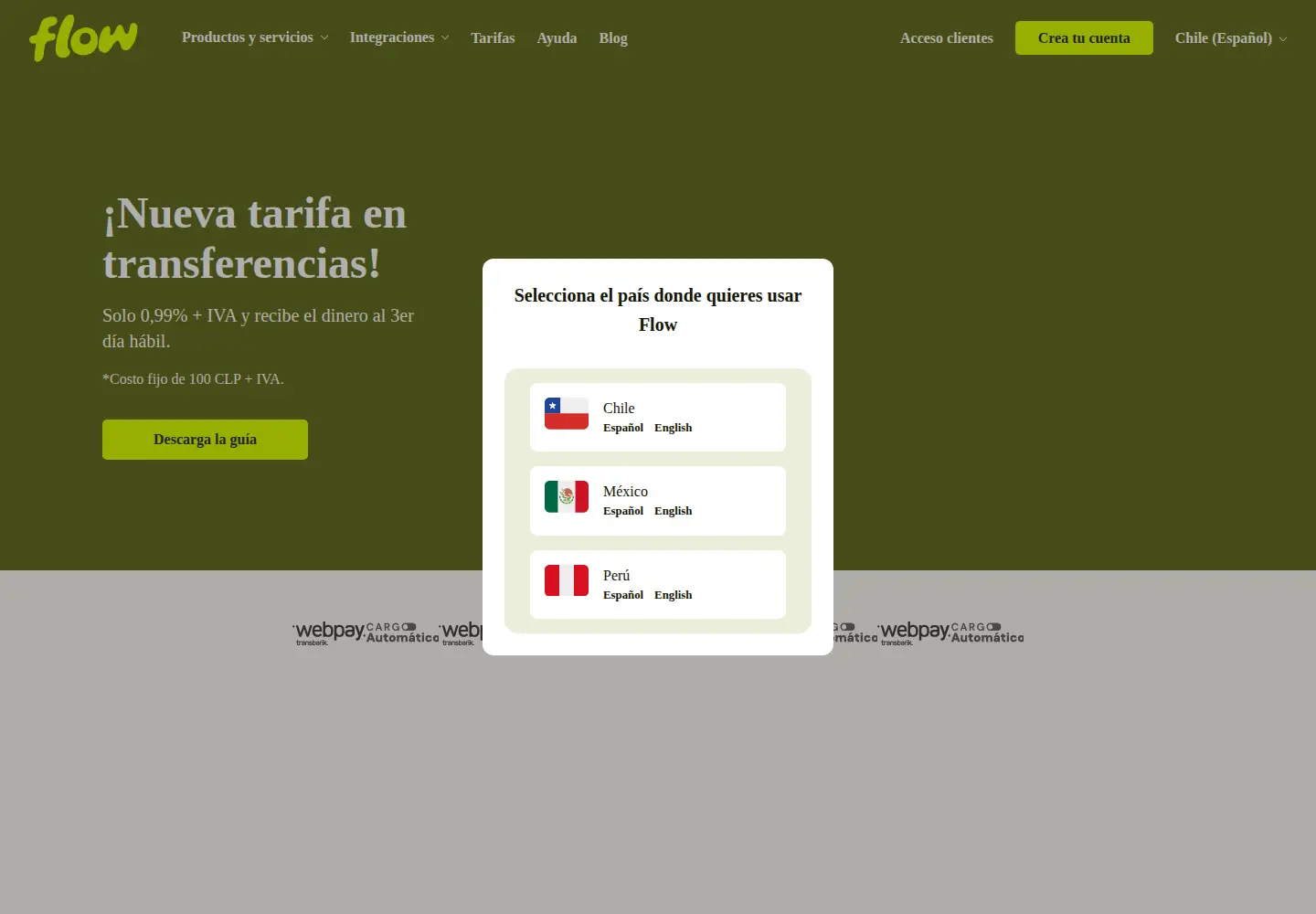Choose Español under Perú
This screenshot has width=1316, height=914.
click(623, 595)
